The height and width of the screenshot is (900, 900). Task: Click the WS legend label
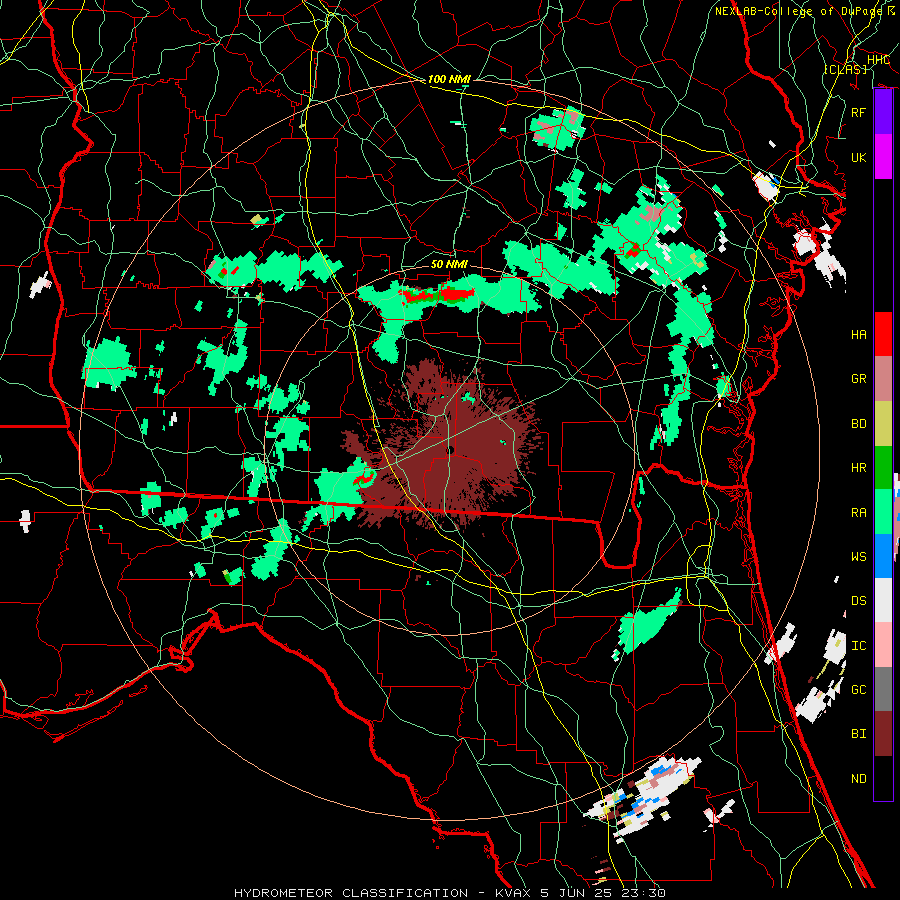pos(859,557)
